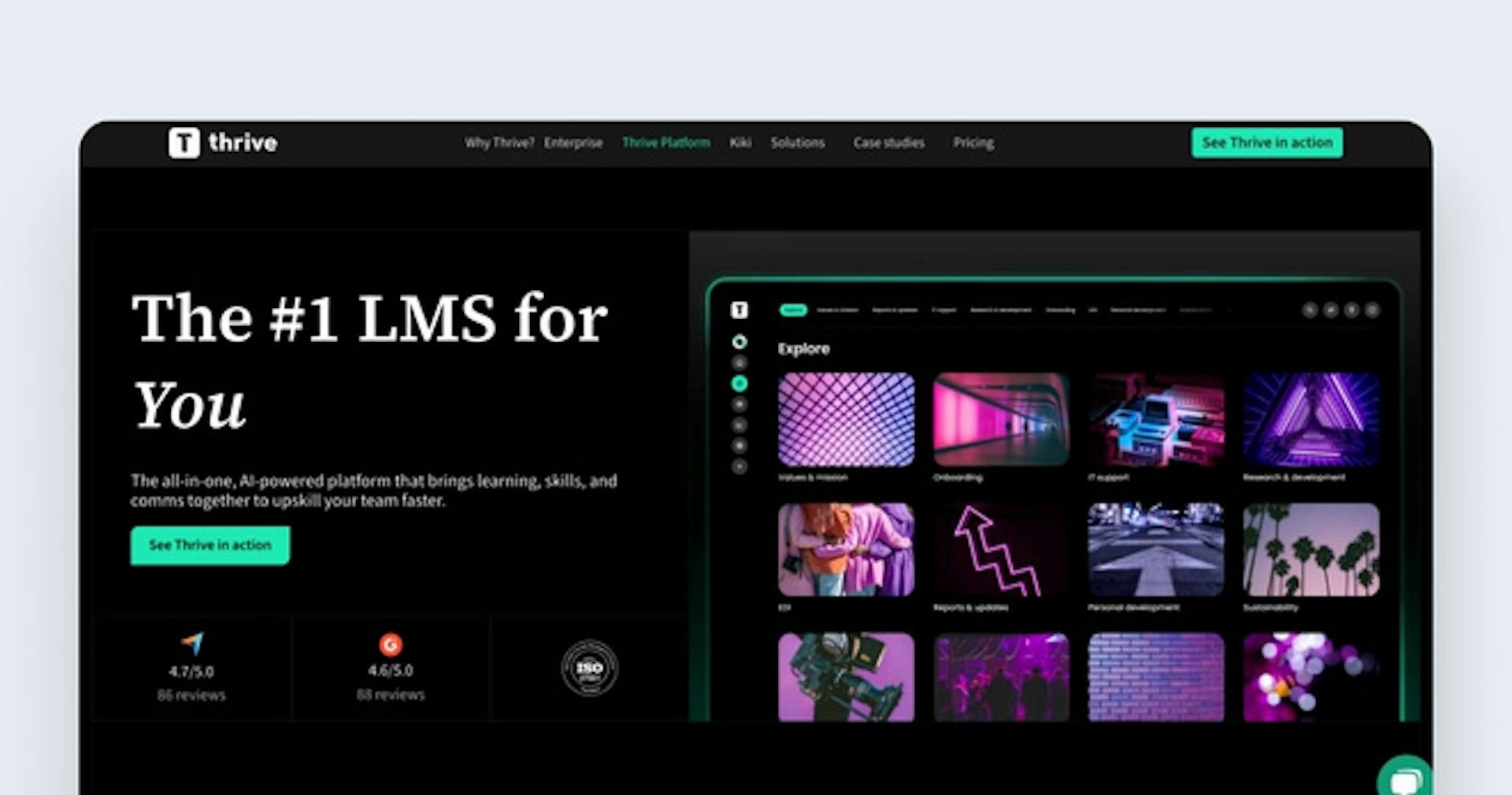Viewport: 1512px width, 795px height.
Task: Click the Thrive logo in the header
Action: coord(223,143)
